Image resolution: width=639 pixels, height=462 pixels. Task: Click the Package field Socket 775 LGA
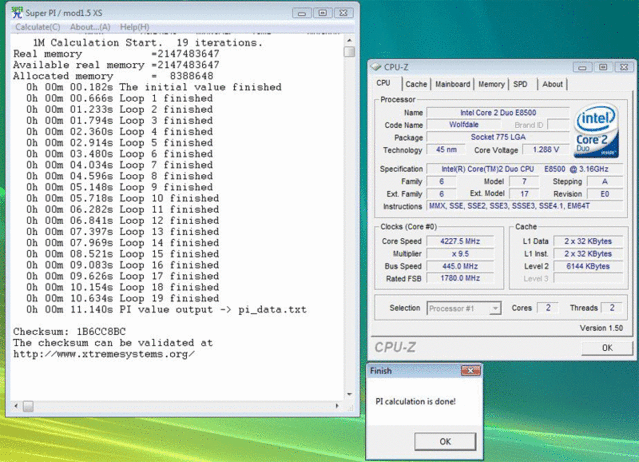498,137
